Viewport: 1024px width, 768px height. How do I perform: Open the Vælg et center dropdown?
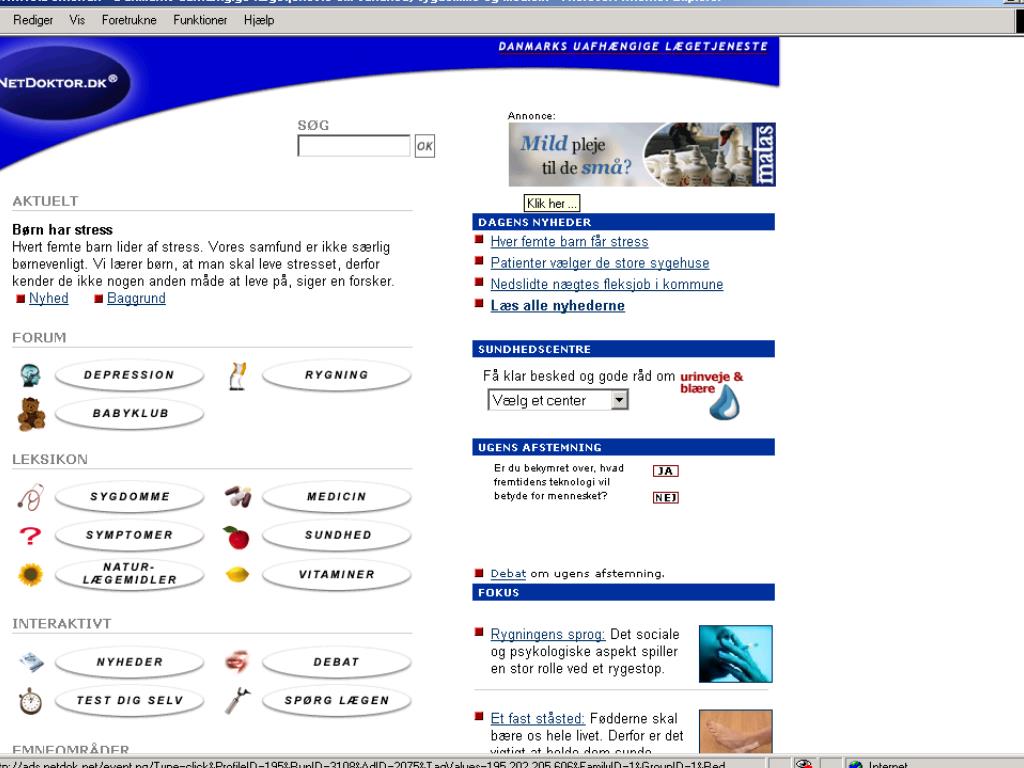558,400
